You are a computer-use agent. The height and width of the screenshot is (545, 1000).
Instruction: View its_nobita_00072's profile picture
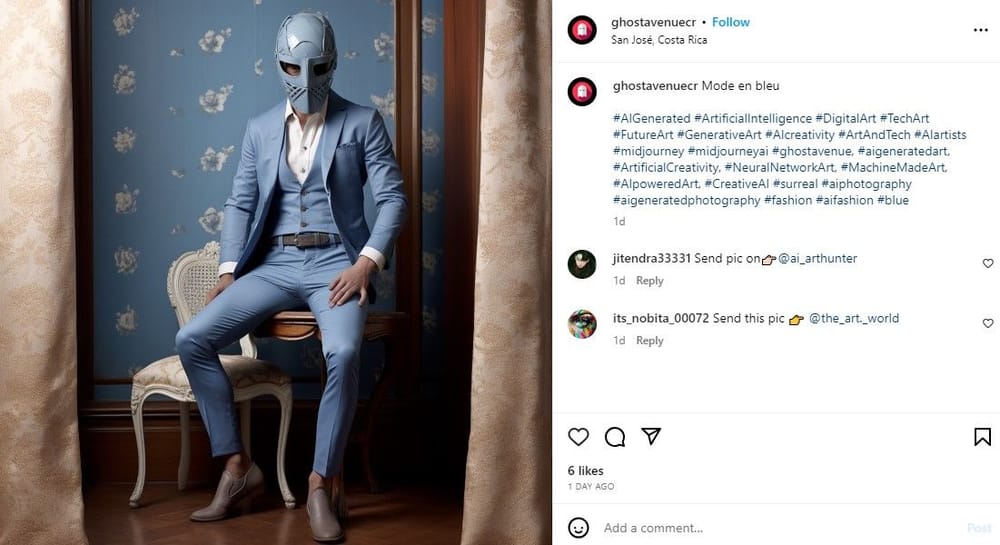581,324
